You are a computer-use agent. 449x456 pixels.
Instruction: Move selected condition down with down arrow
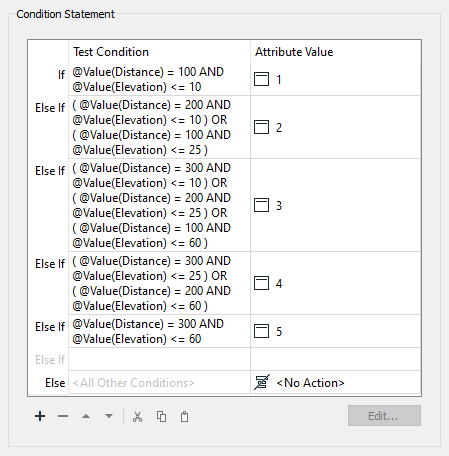pyautogui.click(x=109, y=416)
